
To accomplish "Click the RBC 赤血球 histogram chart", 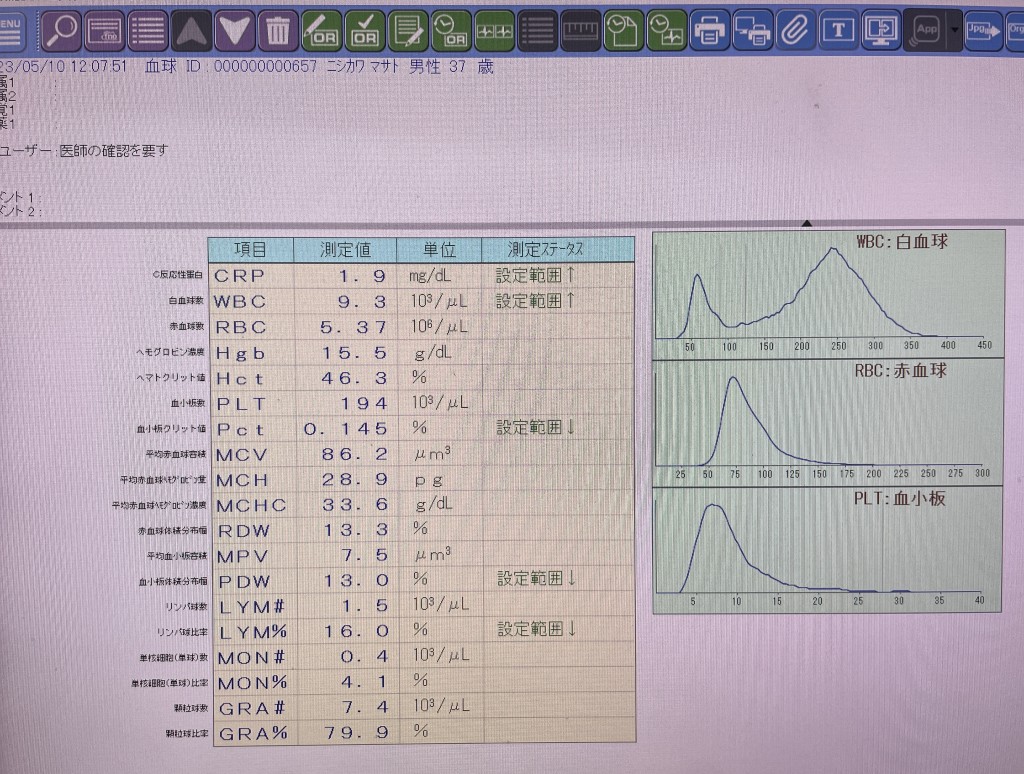I will (x=828, y=421).
